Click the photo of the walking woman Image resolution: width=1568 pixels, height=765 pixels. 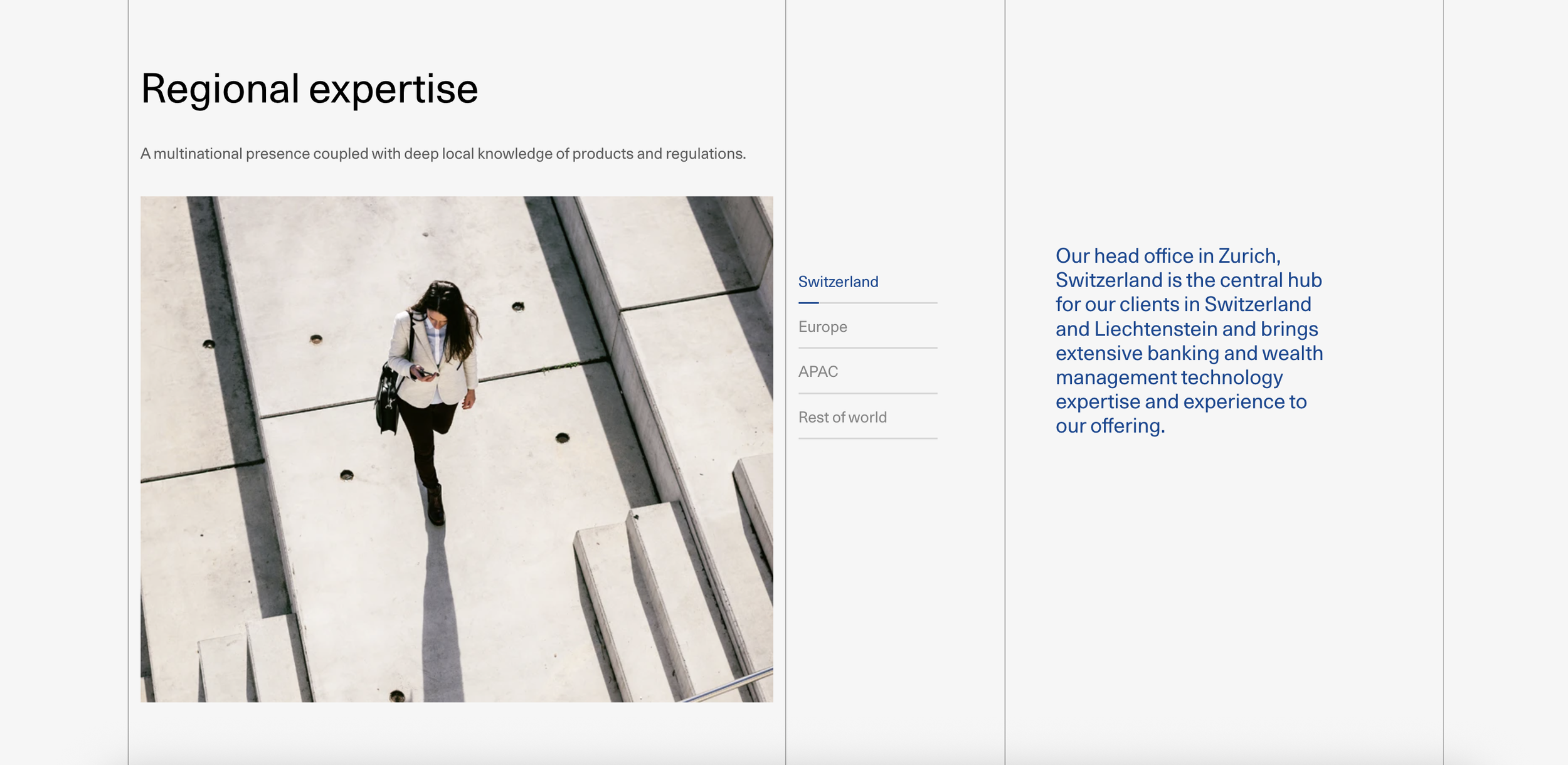pos(457,449)
